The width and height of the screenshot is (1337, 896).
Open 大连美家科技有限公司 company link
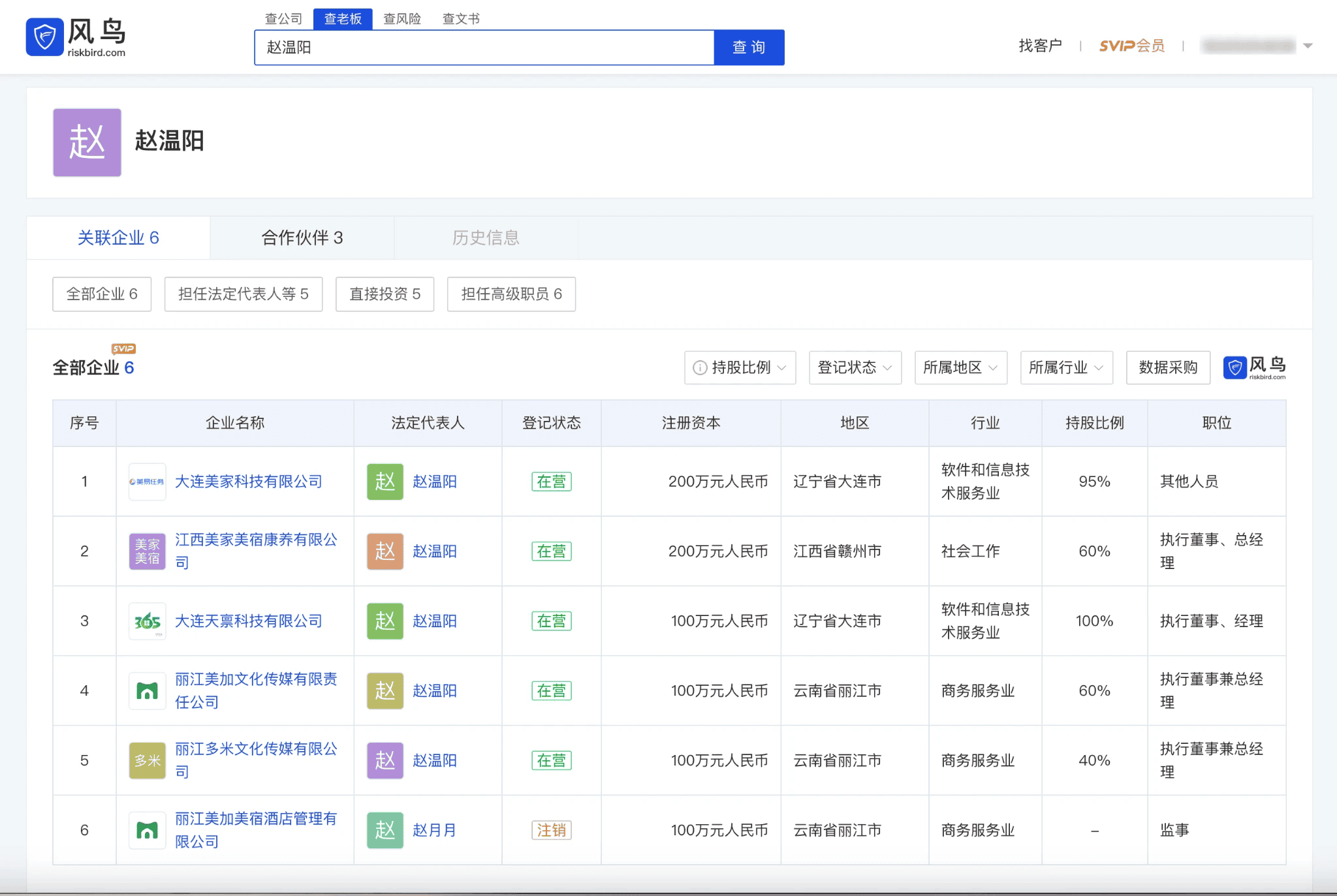click(x=249, y=482)
